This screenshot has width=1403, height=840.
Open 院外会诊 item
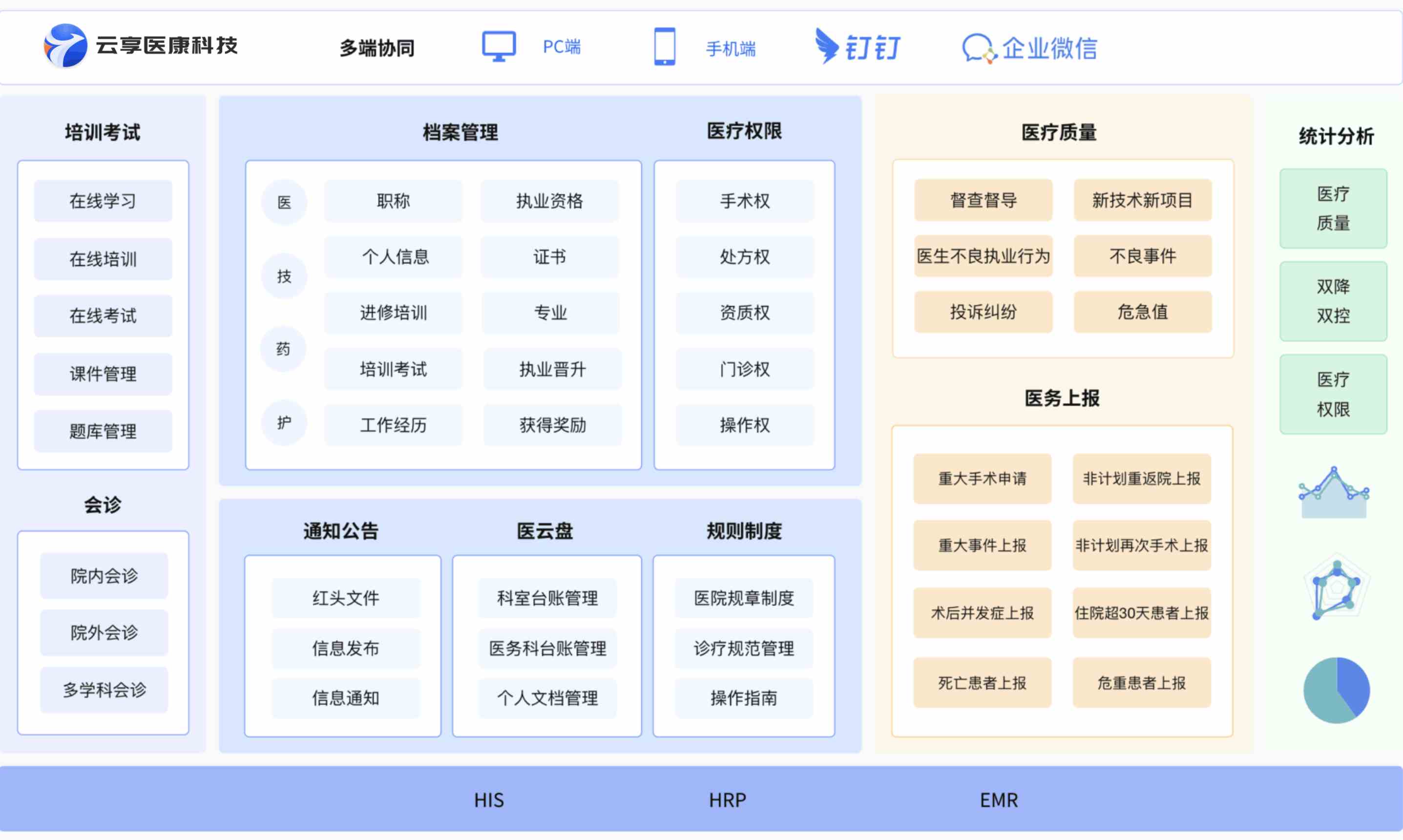(x=104, y=632)
